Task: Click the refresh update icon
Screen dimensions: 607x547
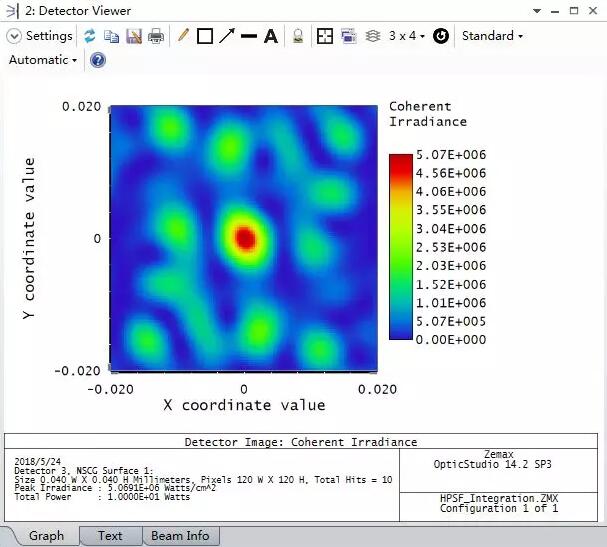Action: [x=90, y=36]
